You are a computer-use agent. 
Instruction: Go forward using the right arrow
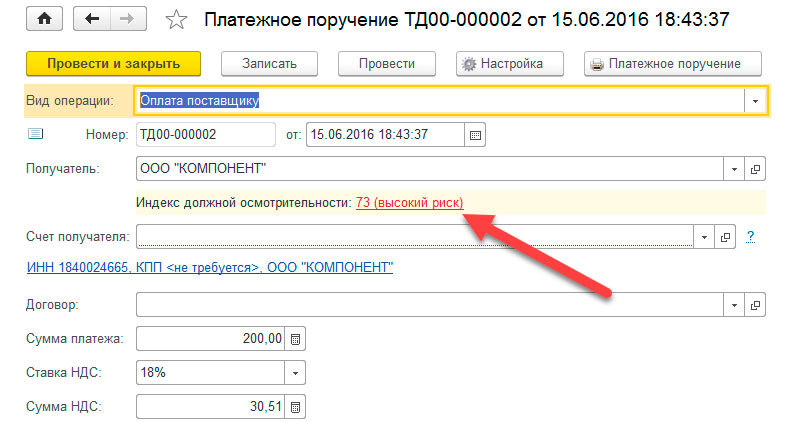126,20
